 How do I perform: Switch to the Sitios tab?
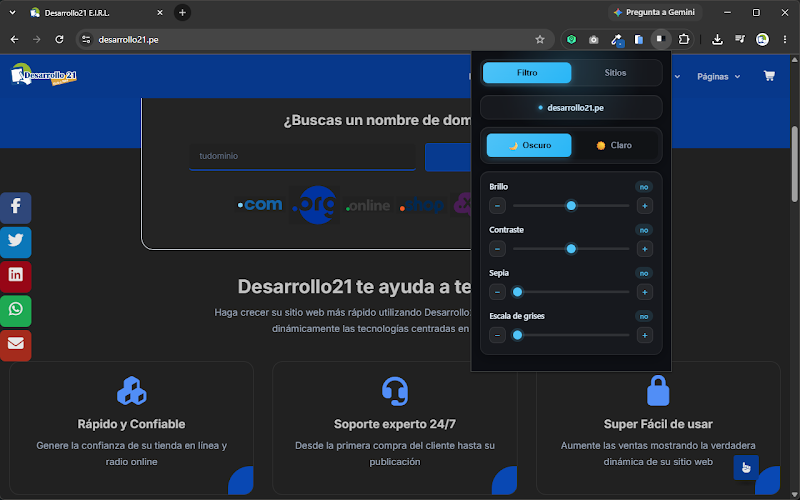pyautogui.click(x=615, y=72)
